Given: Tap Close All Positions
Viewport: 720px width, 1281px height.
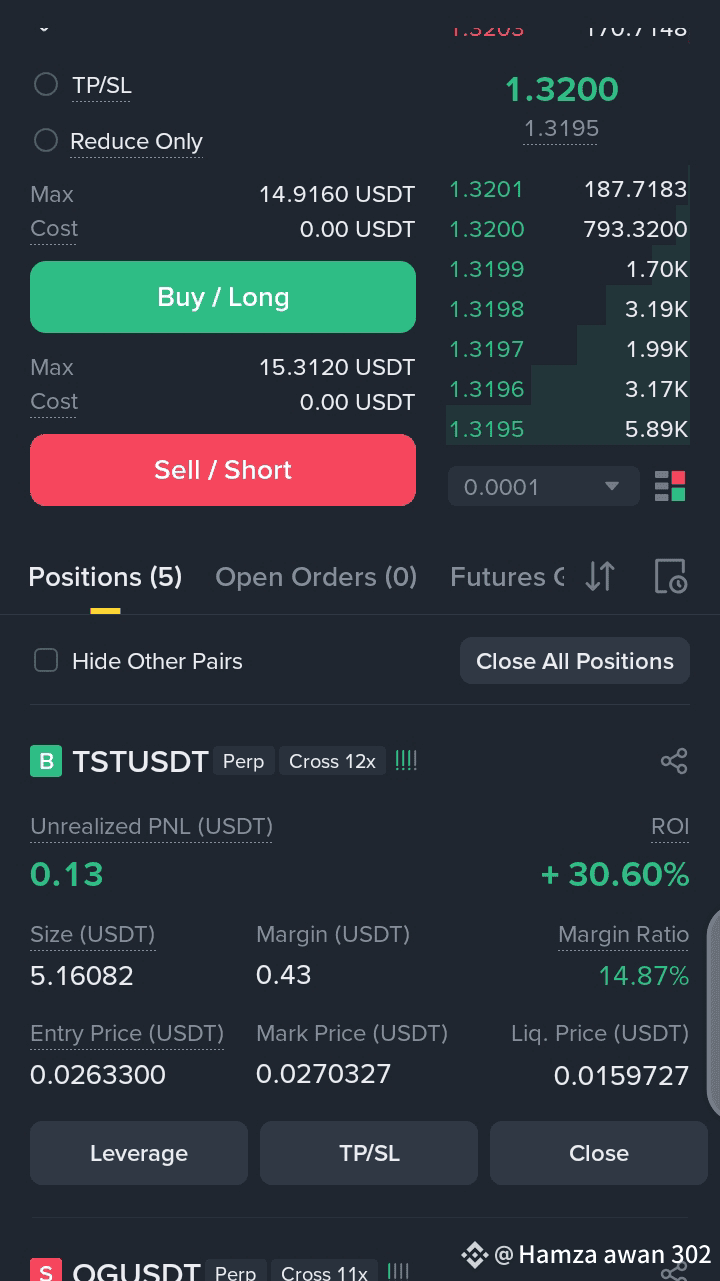Looking at the screenshot, I should pos(575,661).
